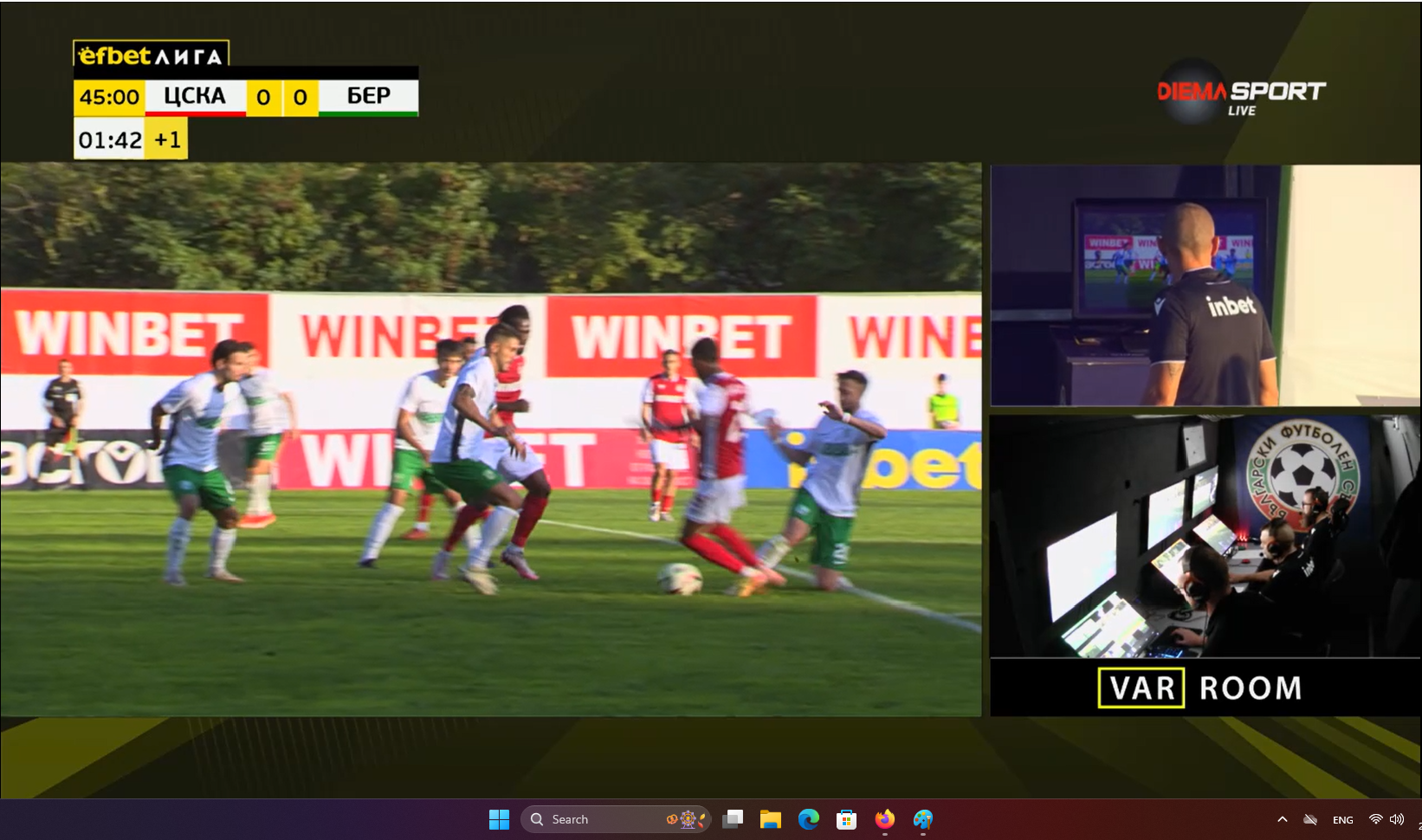This screenshot has height=840, width=1422.
Task: Click the 45:00 match clock
Action: pos(109,97)
